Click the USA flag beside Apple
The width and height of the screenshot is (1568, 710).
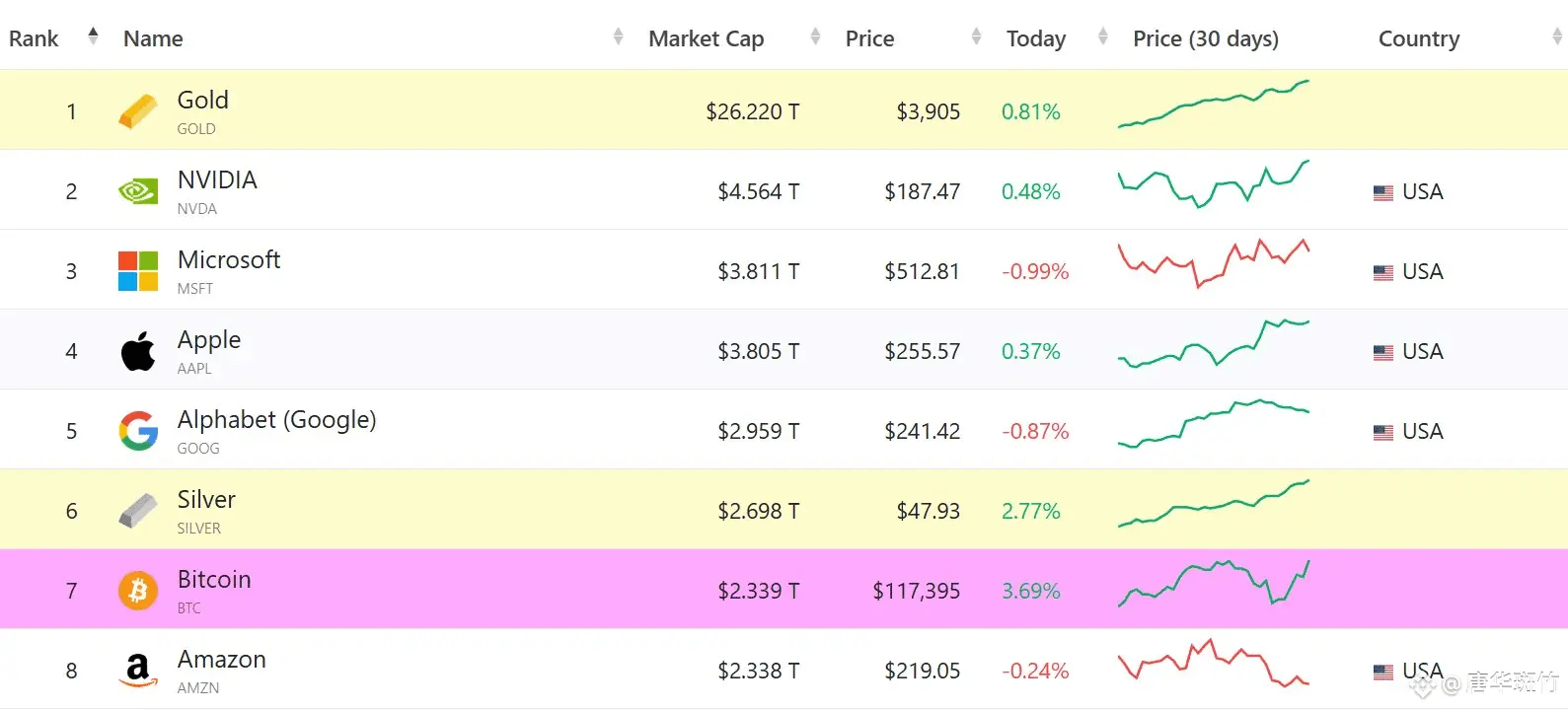(x=1383, y=352)
